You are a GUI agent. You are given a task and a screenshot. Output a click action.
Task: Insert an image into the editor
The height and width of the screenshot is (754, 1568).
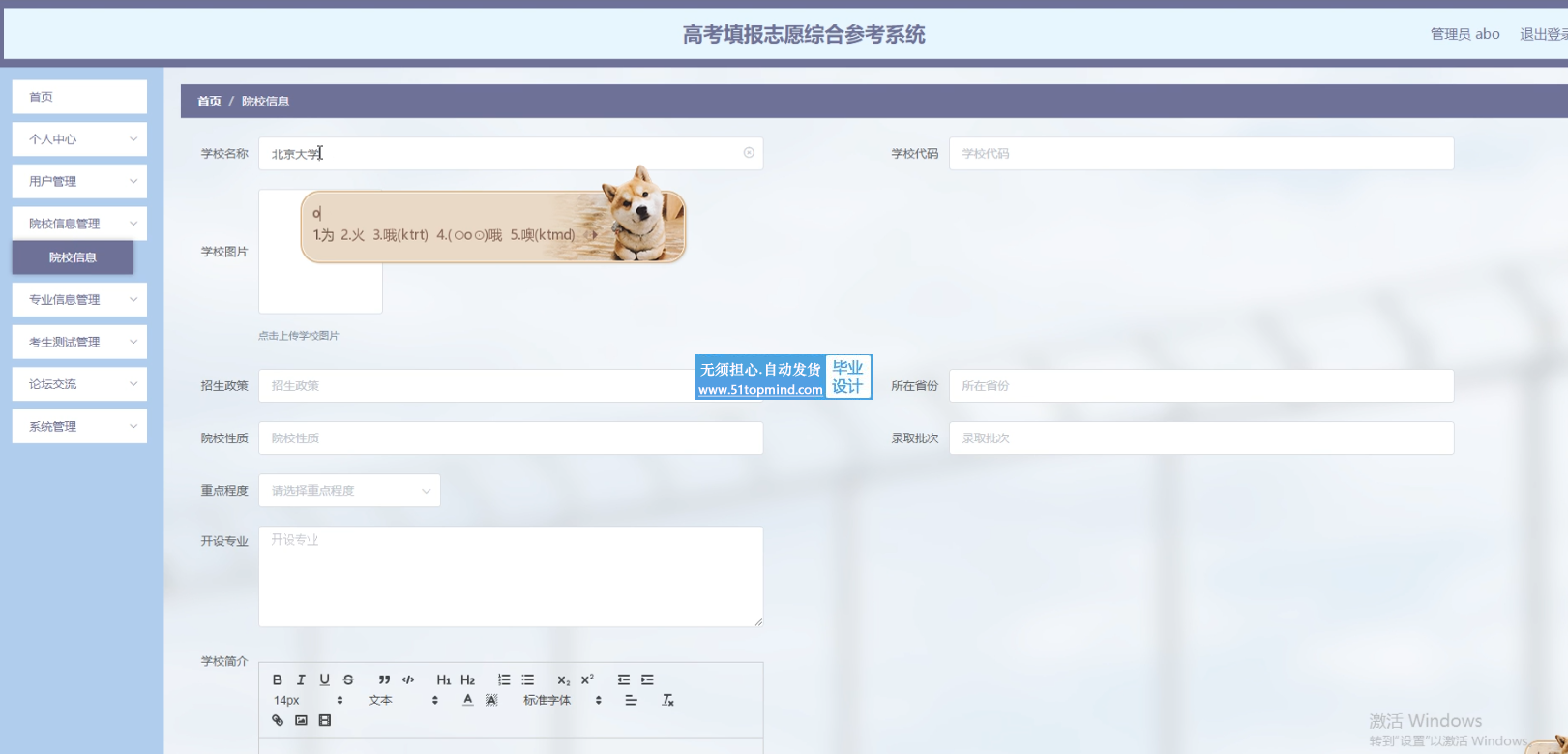tap(301, 720)
